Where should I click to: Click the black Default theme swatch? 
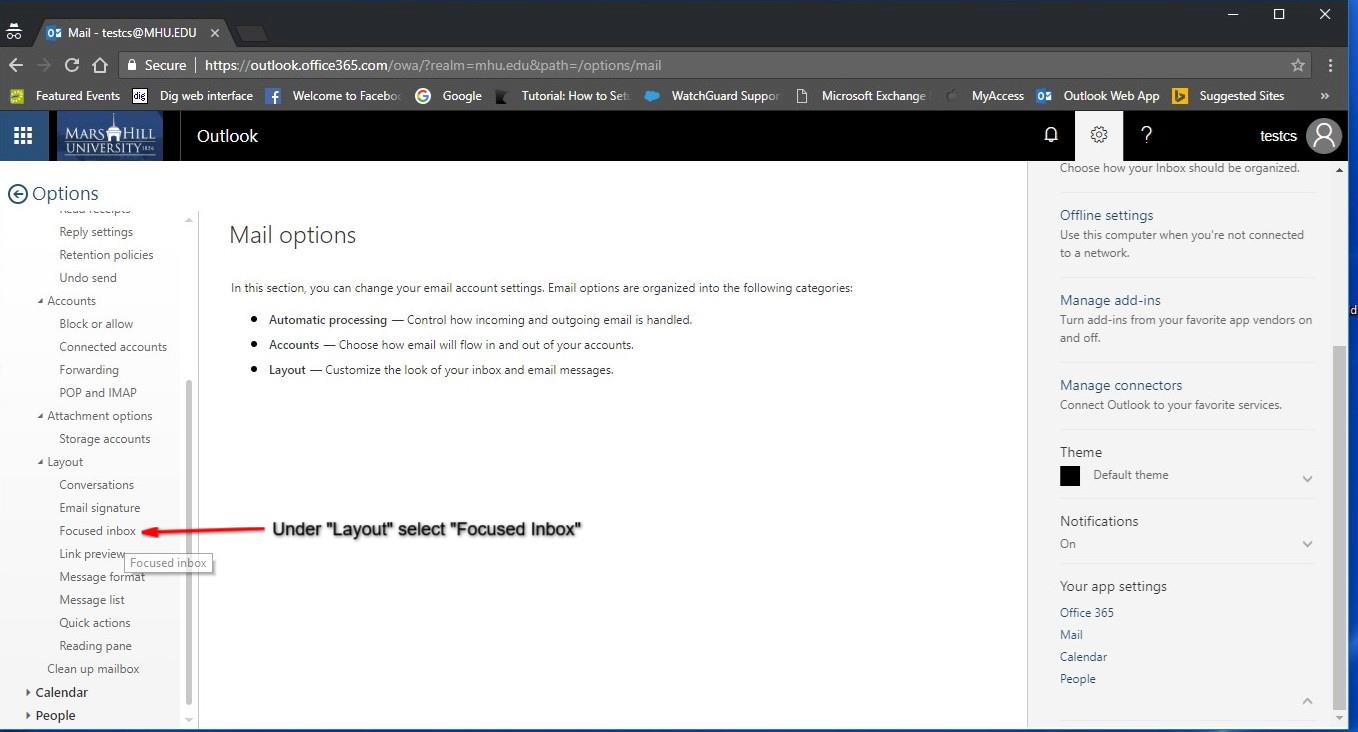(x=1070, y=476)
